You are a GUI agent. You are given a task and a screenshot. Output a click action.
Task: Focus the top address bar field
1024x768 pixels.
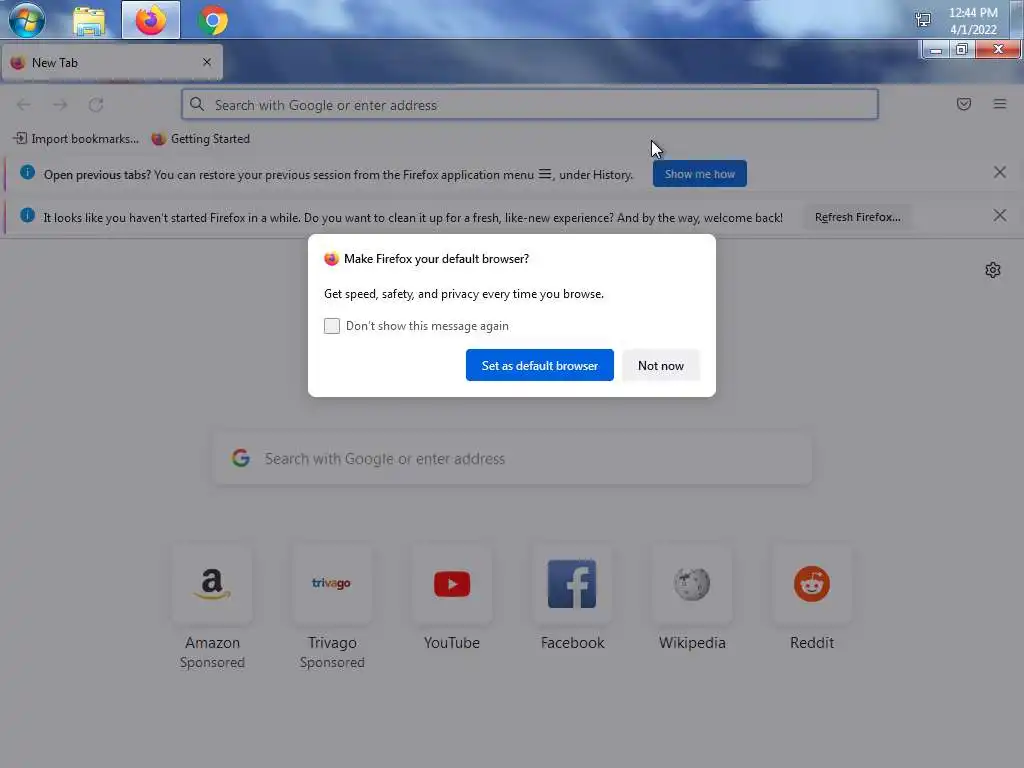(530, 104)
